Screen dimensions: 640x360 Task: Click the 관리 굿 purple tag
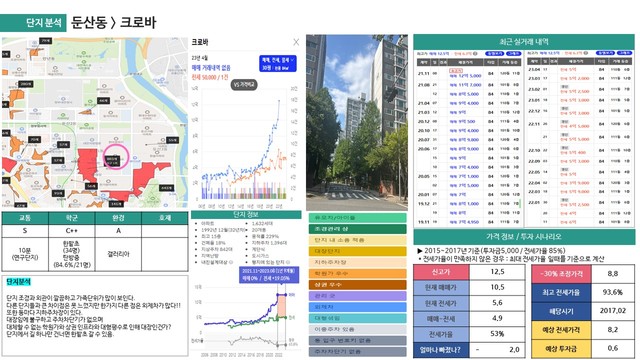pyautogui.click(x=358, y=296)
